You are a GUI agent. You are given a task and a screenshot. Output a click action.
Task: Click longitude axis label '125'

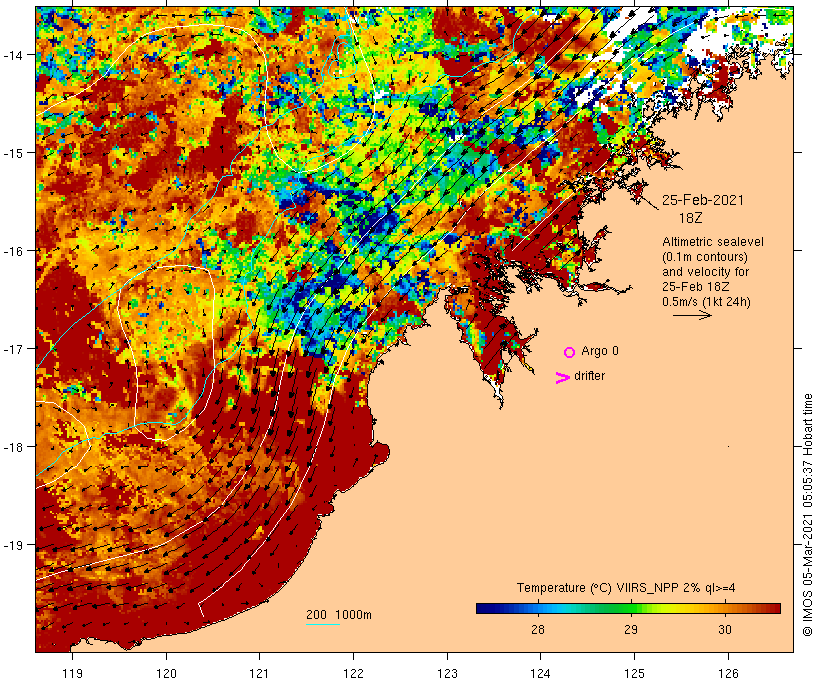pyautogui.click(x=634, y=673)
